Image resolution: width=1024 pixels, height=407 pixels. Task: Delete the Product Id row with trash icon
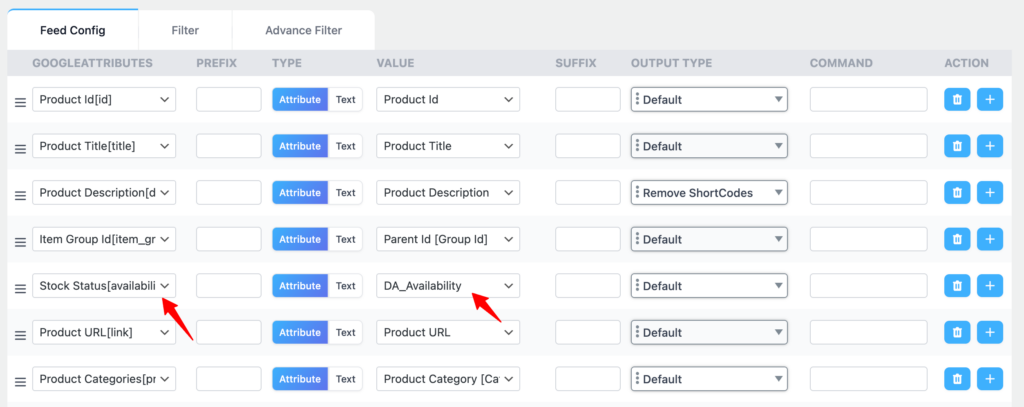[957, 100]
